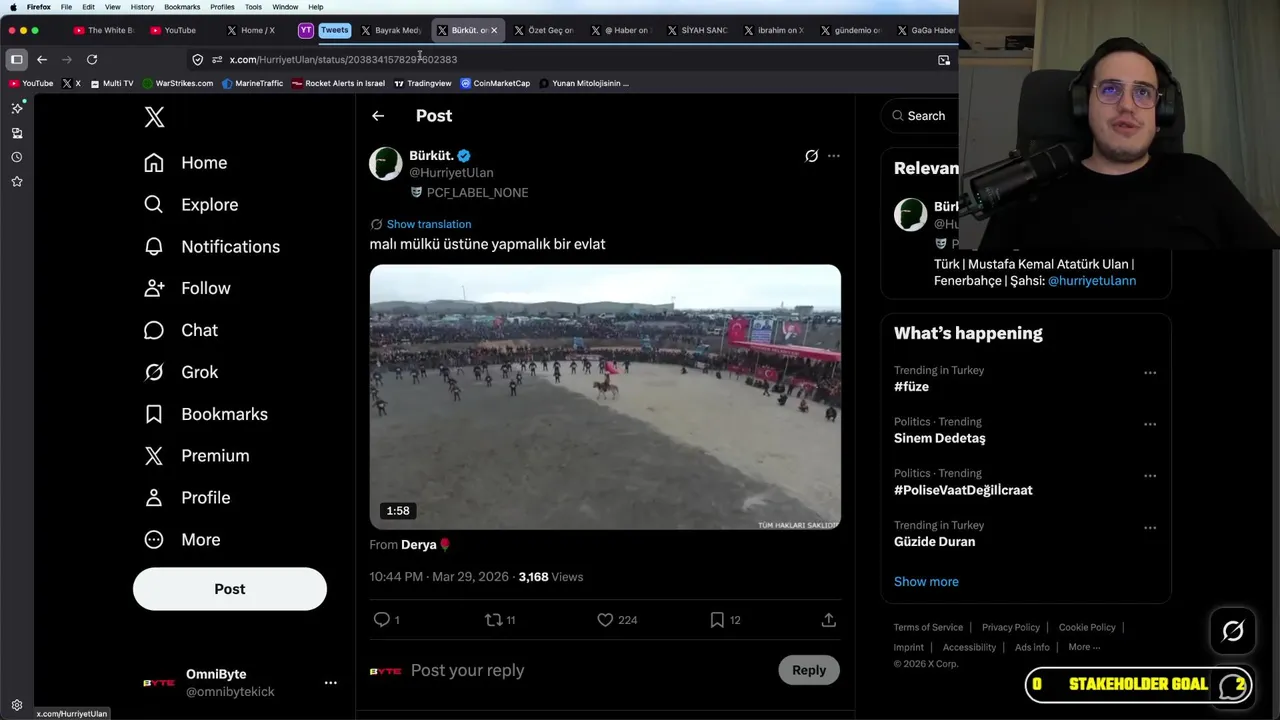The width and height of the screenshot is (1280, 720).
Task: Open Bürküt's profile avatar
Action: (x=386, y=163)
